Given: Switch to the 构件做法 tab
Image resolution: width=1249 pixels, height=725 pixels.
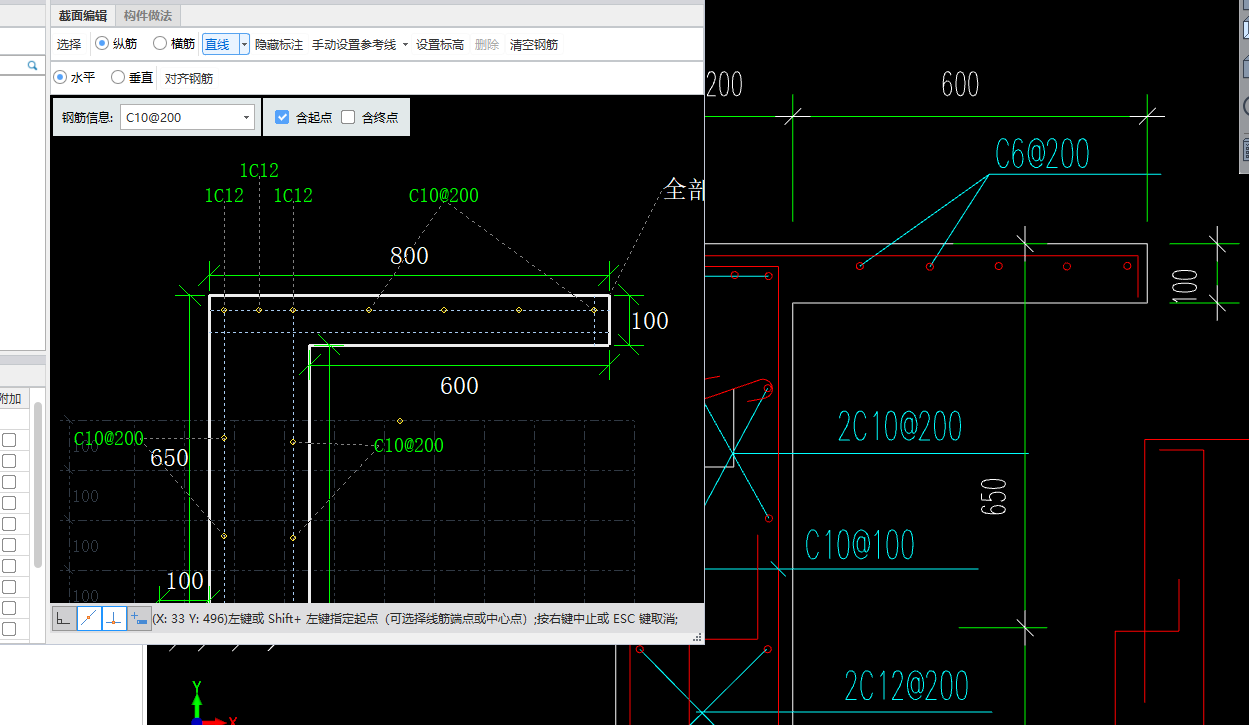Looking at the screenshot, I should (x=148, y=15).
